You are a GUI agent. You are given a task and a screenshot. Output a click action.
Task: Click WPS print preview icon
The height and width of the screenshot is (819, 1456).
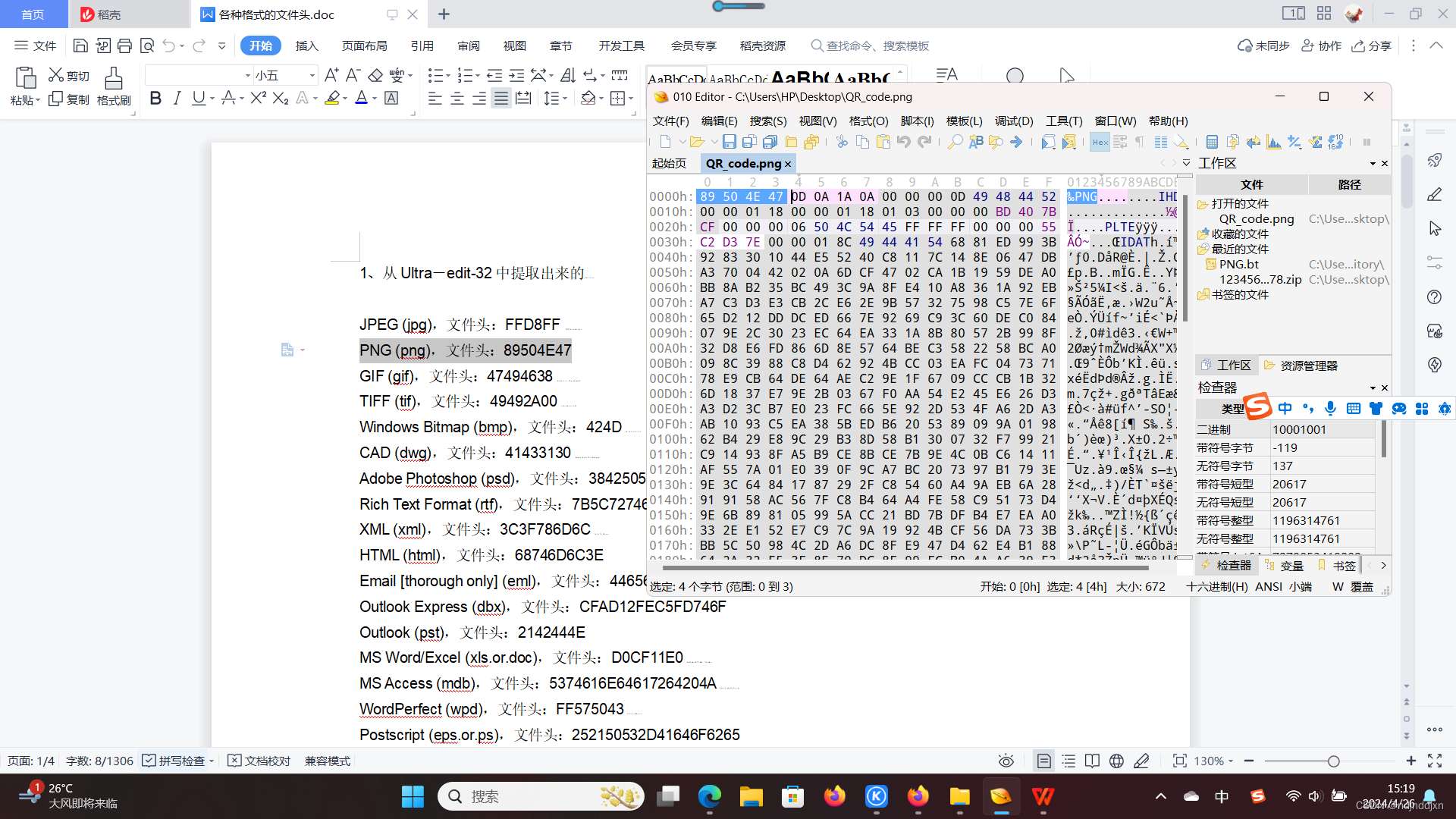click(x=147, y=45)
